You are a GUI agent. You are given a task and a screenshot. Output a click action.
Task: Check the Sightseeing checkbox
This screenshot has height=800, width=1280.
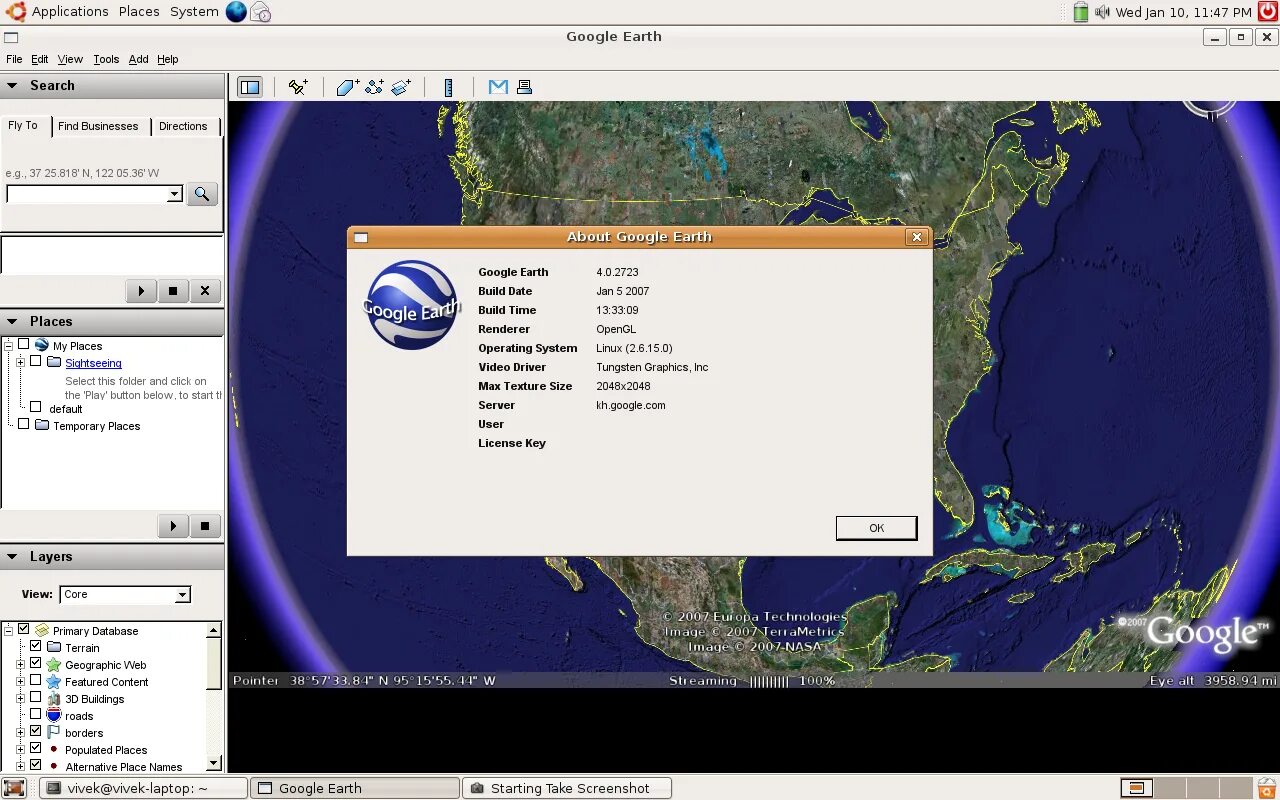pyautogui.click(x=36, y=361)
